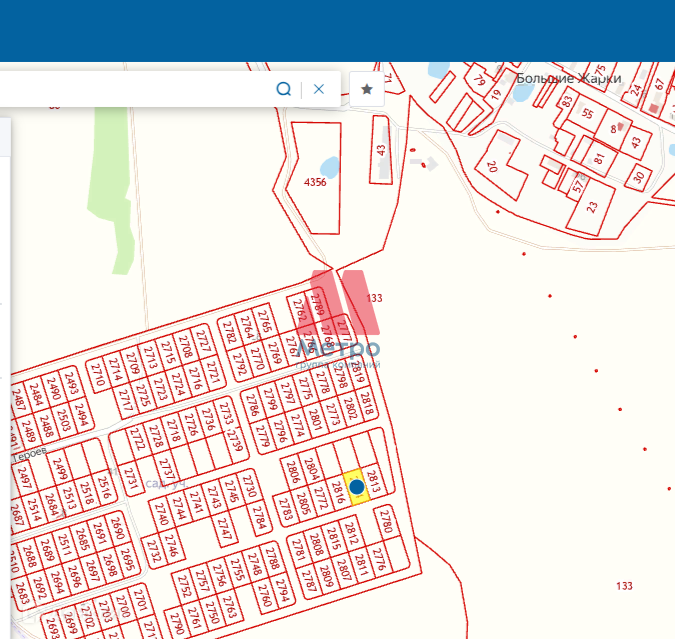Click parcel 2740 on the map

(x=161, y=514)
